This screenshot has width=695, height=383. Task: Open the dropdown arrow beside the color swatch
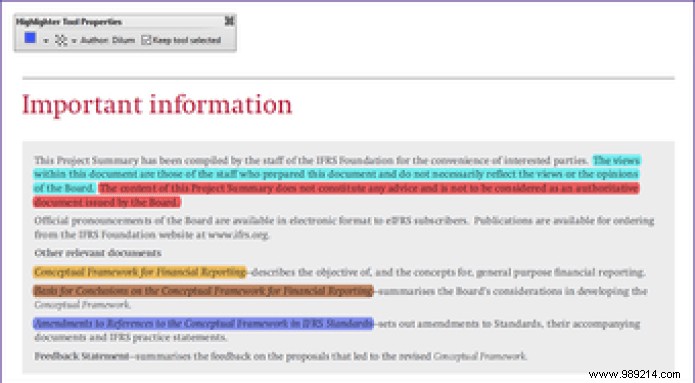46,41
